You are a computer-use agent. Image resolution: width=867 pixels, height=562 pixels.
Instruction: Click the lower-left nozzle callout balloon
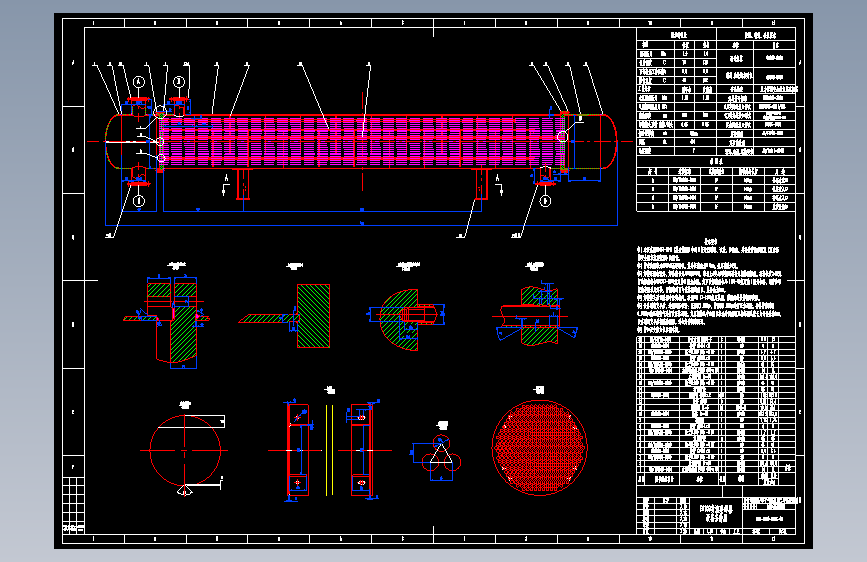click(139, 201)
